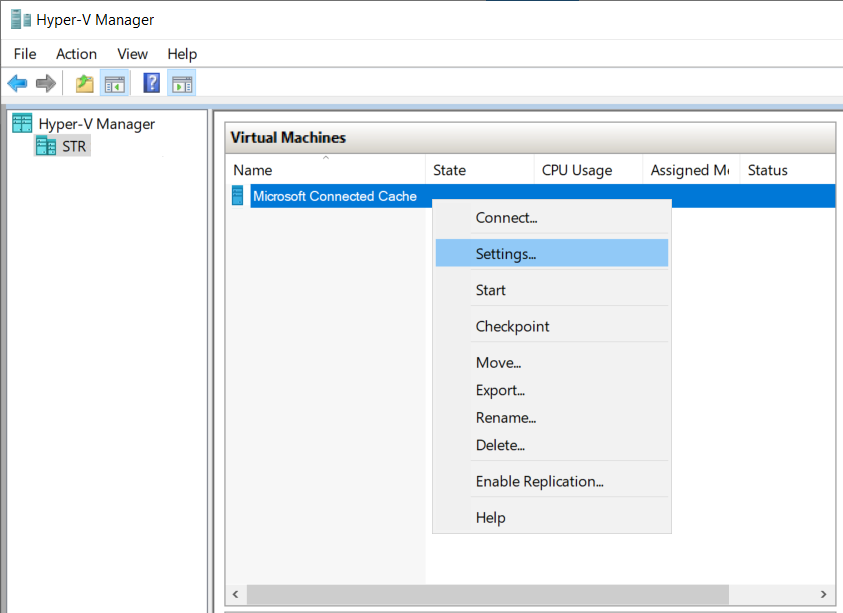Click the horizontal scrollbar right arrow
Screen dimensions: 843x613
[x=824, y=594]
